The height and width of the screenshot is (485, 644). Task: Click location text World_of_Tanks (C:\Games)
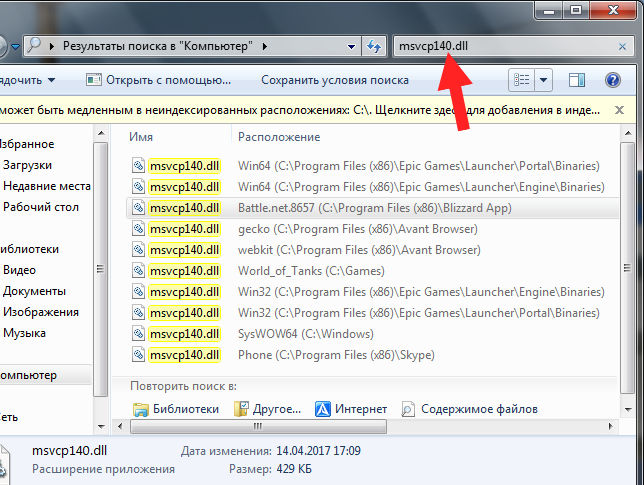(x=311, y=271)
